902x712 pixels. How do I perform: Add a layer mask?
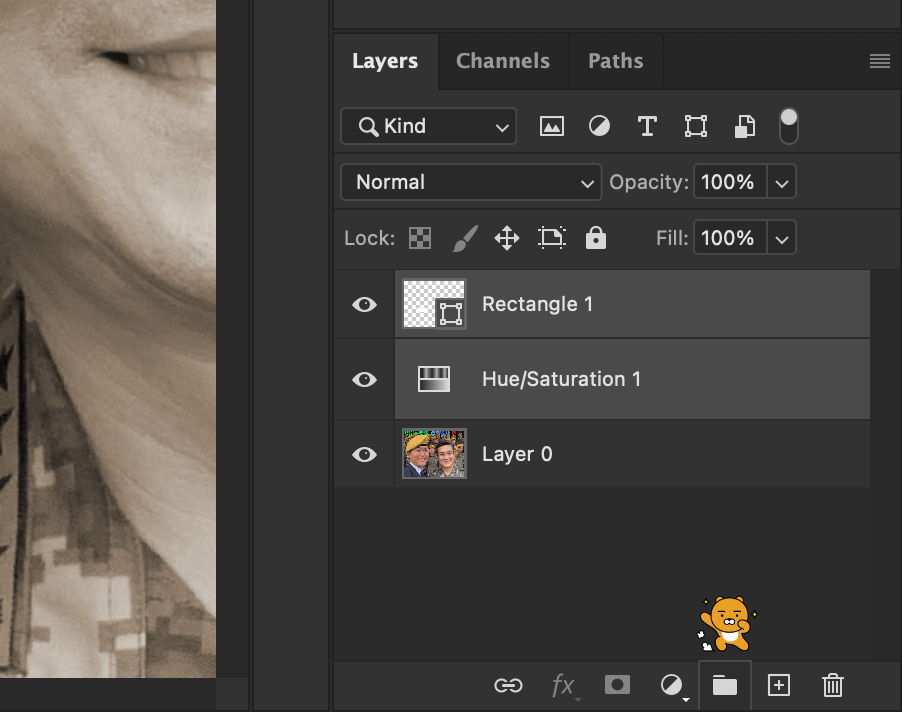tap(617, 685)
